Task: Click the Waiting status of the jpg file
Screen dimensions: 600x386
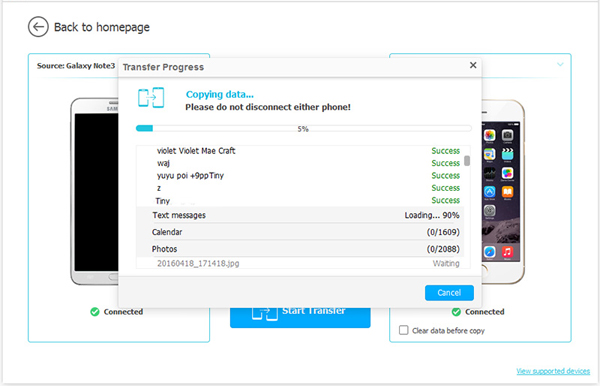Action: point(446,263)
